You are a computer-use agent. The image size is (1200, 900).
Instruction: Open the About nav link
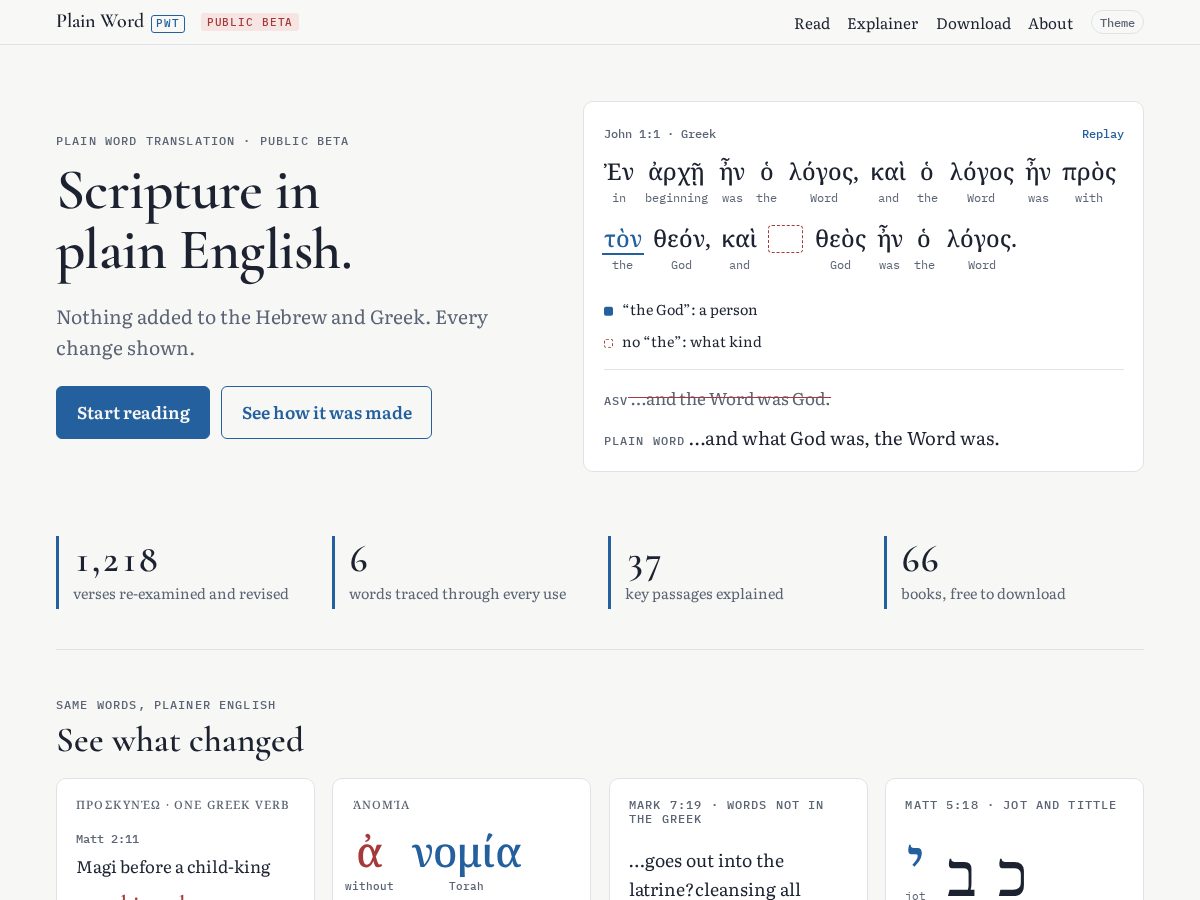1050,23
